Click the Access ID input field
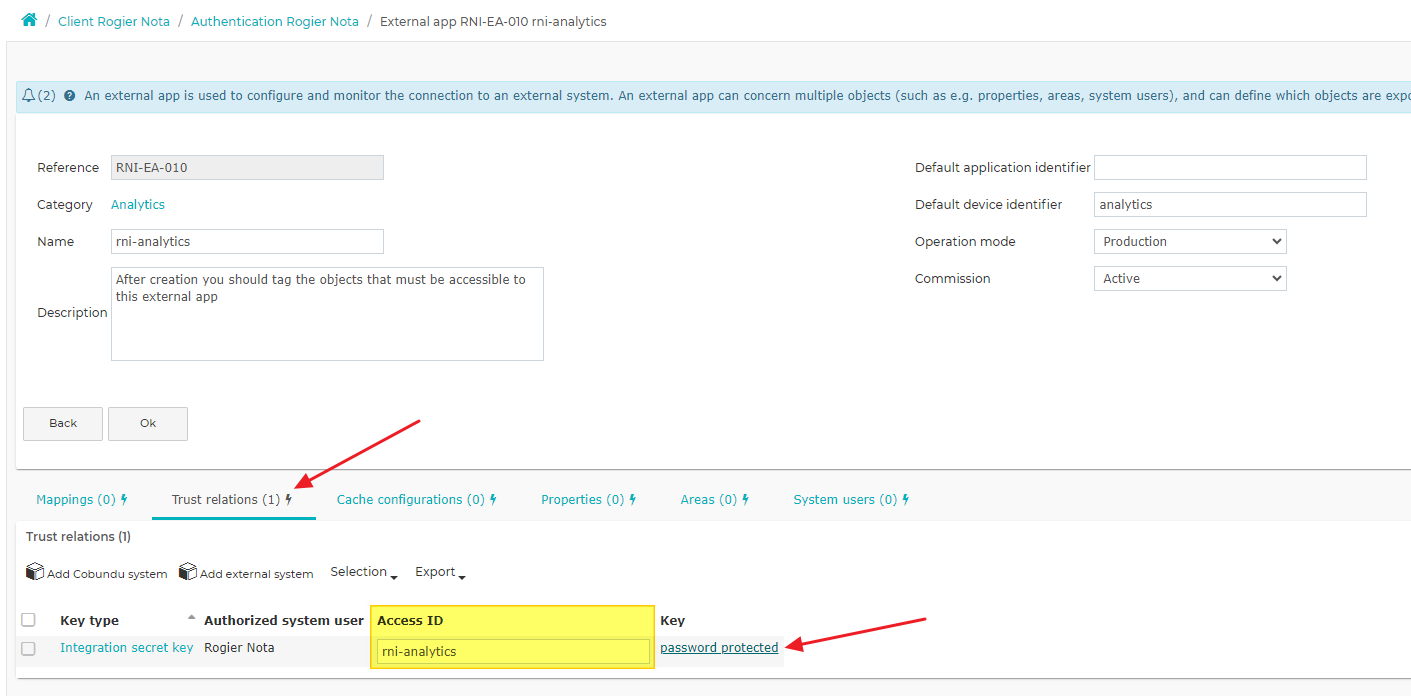Viewport: 1411px width, 696px height. [513, 651]
